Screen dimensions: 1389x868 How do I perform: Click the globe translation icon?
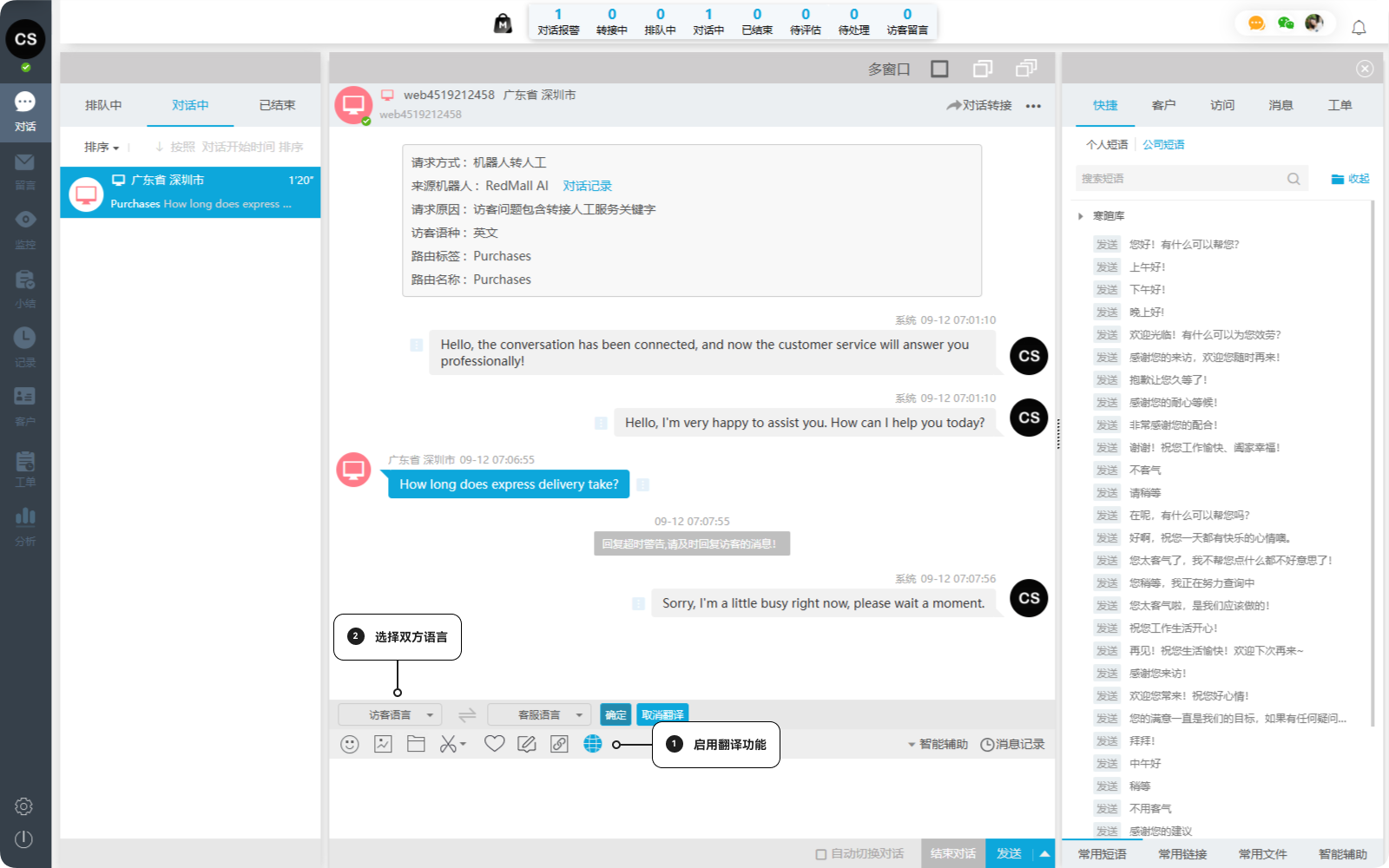592,744
